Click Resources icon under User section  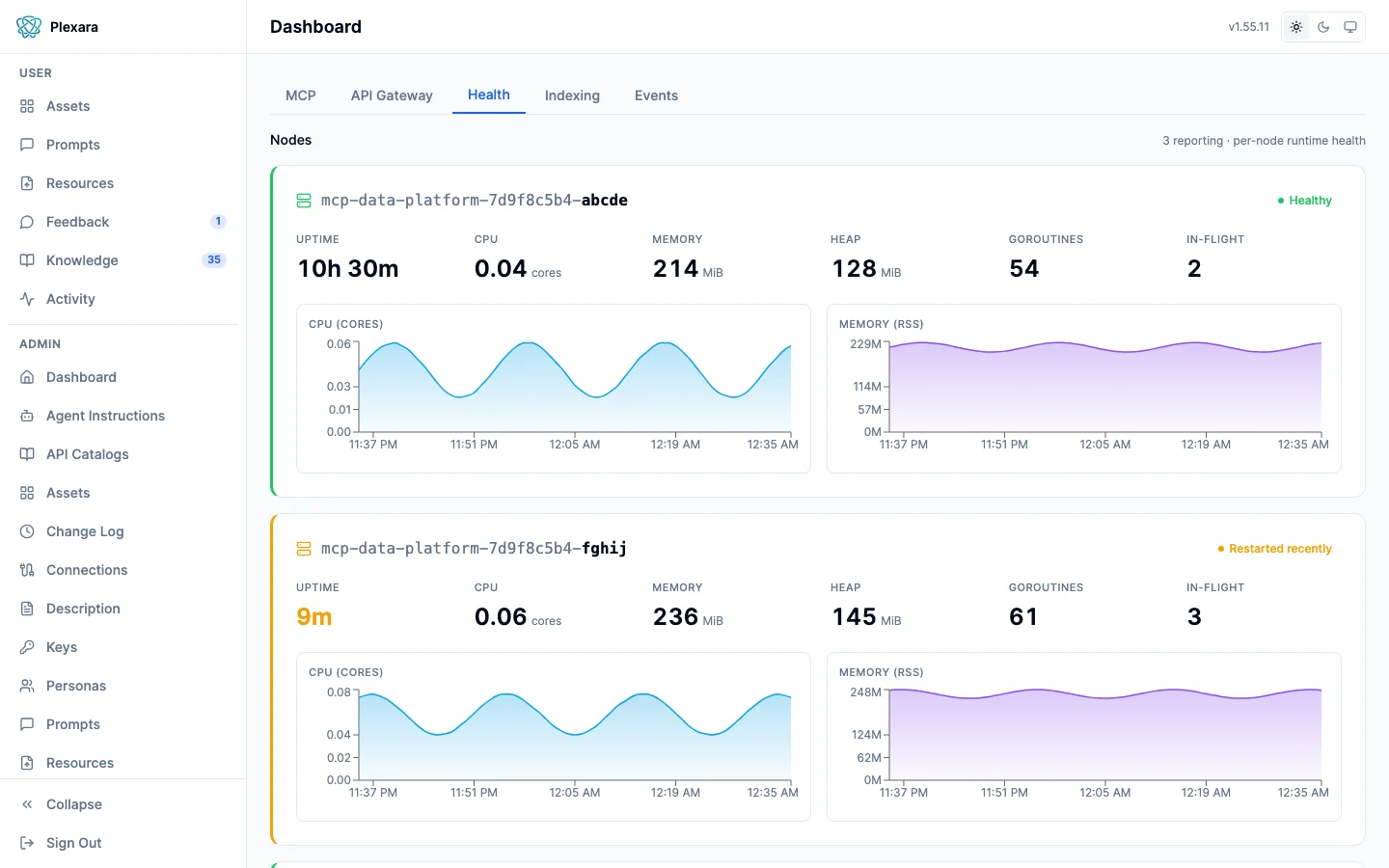pos(27,183)
